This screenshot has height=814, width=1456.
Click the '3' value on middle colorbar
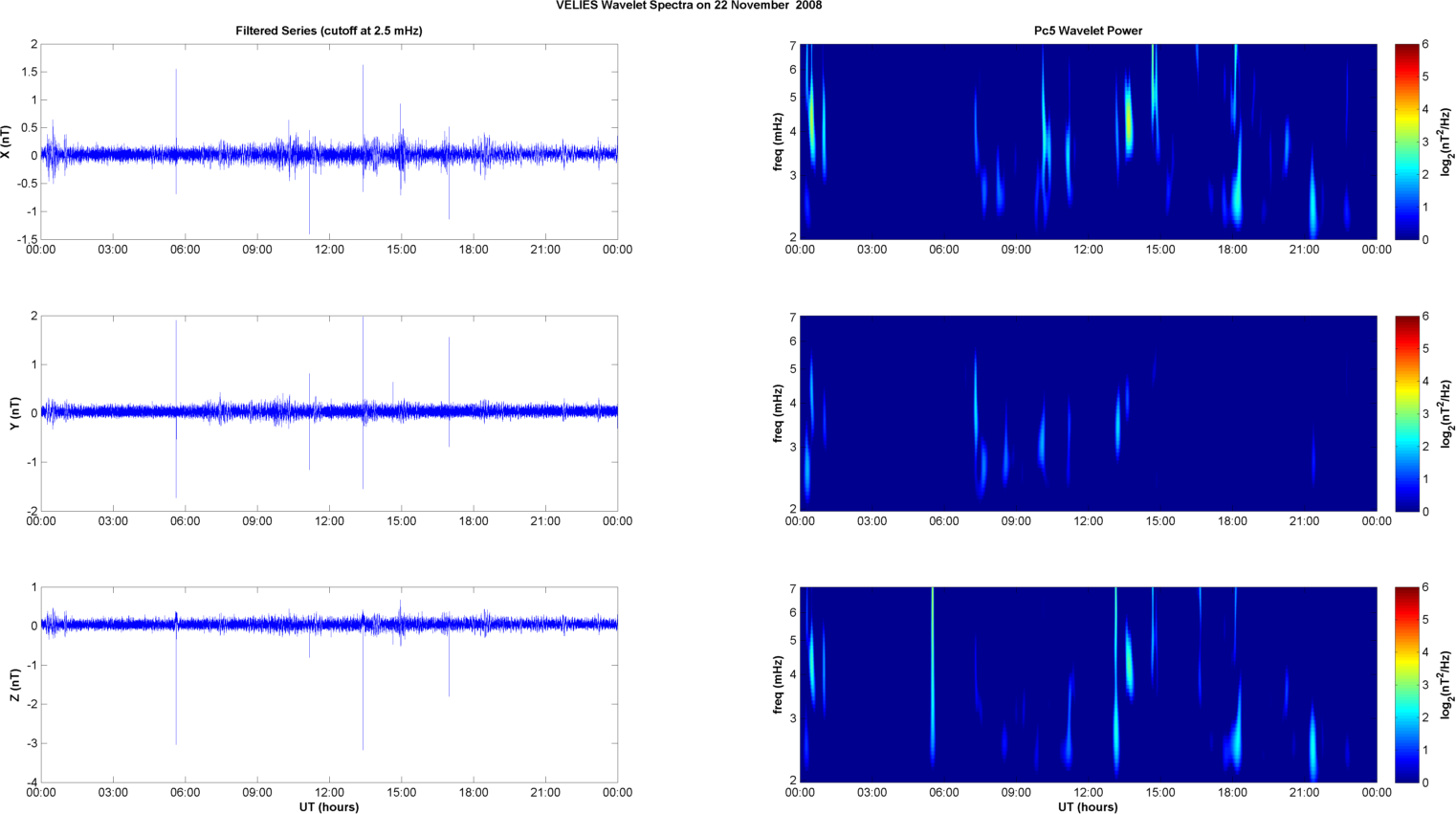[x=1425, y=413]
